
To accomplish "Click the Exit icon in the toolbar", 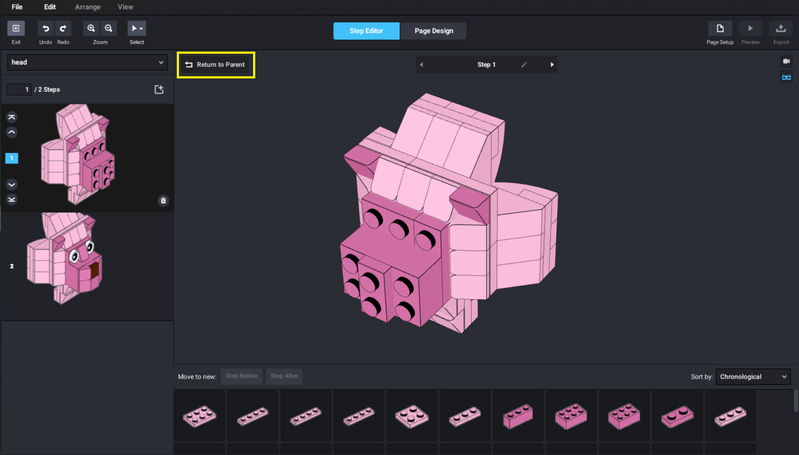I will coord(15,30).
